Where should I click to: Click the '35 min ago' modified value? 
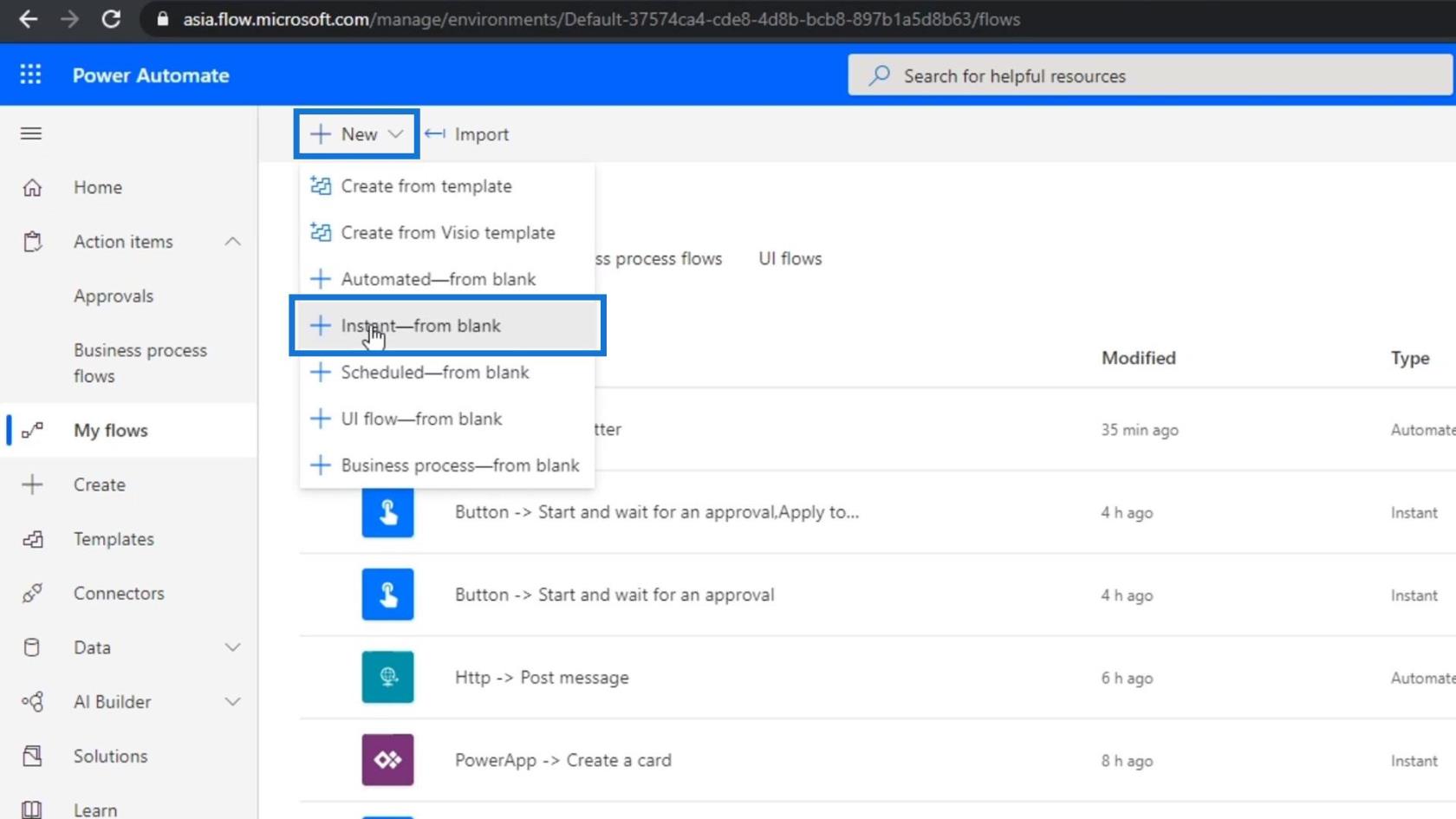tap(1140, 430)
